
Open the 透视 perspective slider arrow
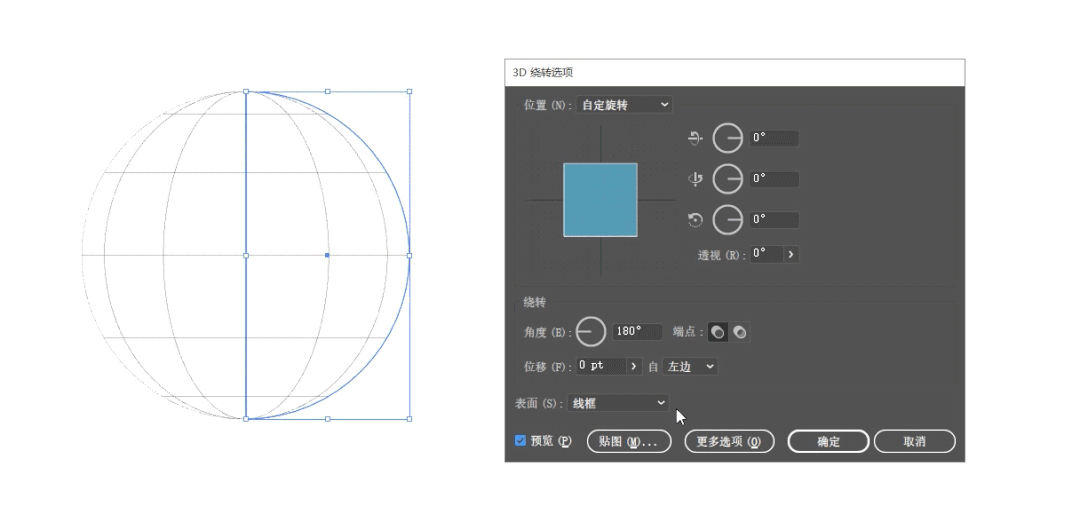click(x=791, y=254)
